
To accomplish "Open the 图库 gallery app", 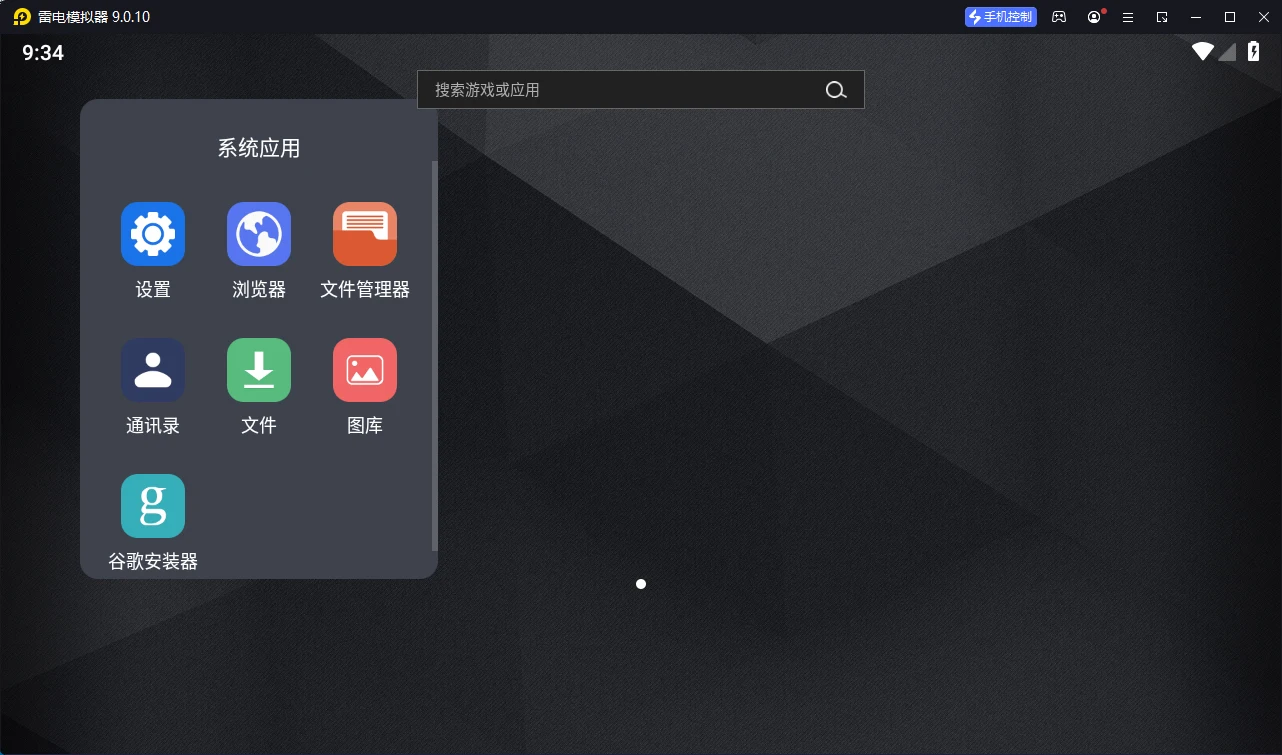I will (x=364, y=369).
